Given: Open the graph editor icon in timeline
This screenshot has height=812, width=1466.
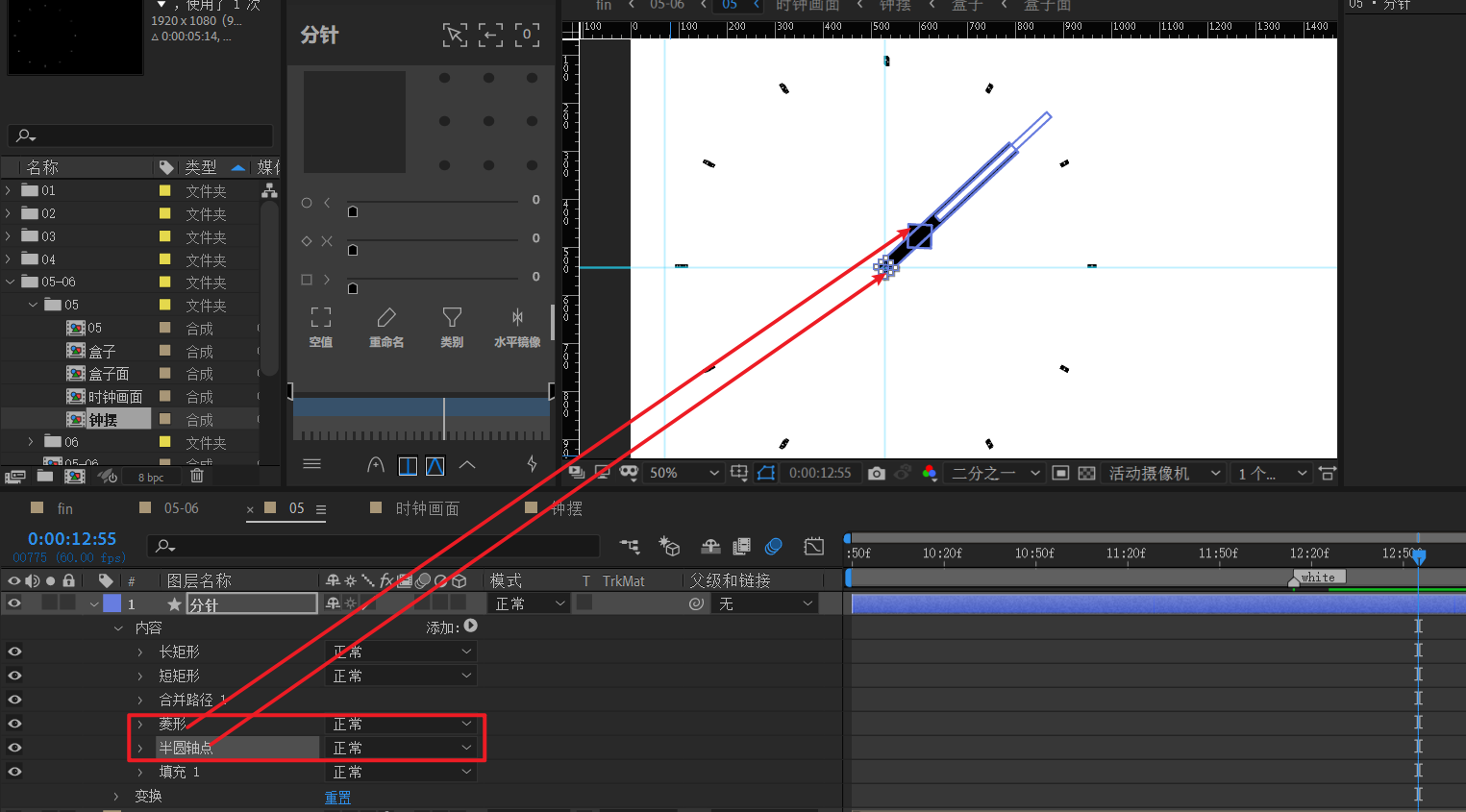Looking at the screenshot, I should (x=814, y=547).
